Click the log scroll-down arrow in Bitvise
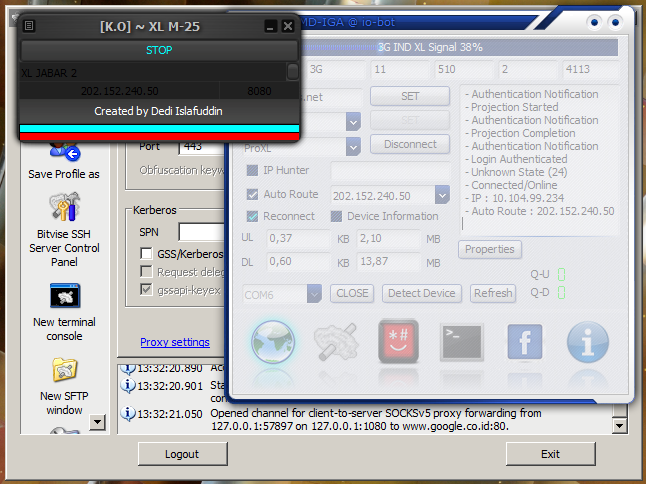Viewport: 646px width, 484px height. click(620, 426)
